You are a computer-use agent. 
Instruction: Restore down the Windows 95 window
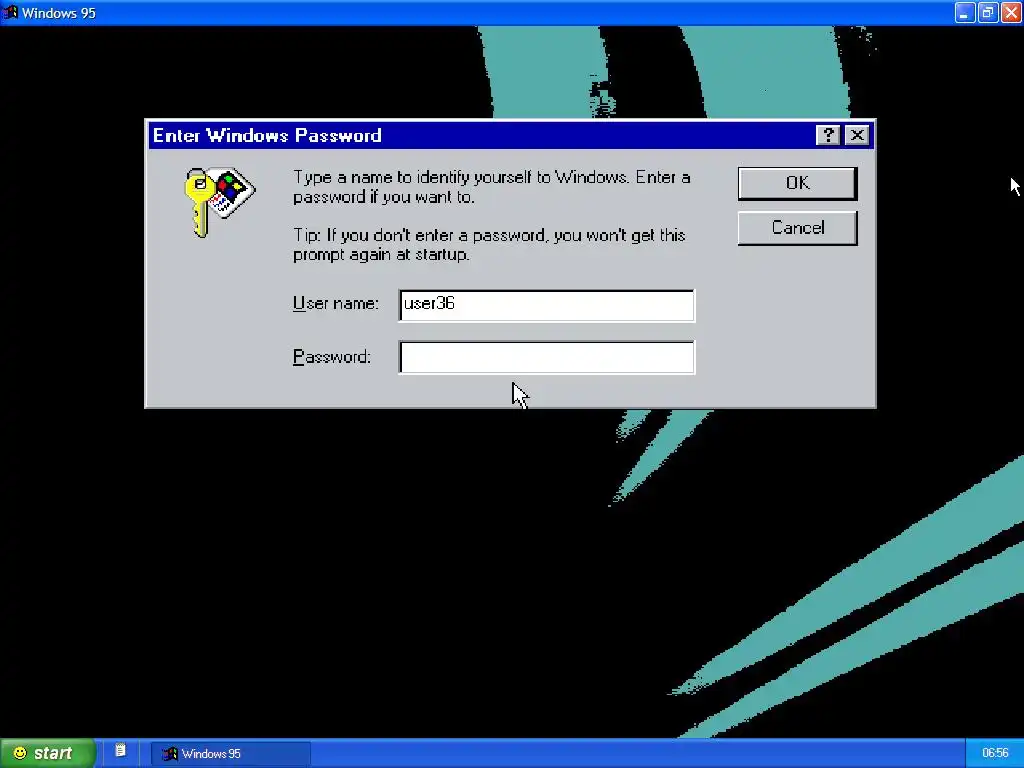tap(987, 12)
